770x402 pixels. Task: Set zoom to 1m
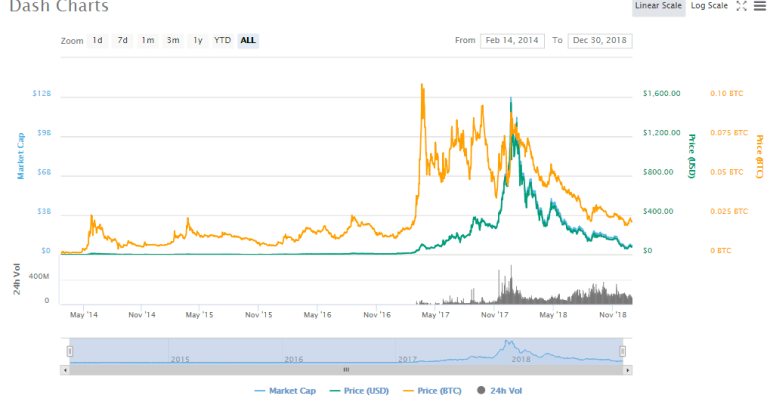pos(148,40)
